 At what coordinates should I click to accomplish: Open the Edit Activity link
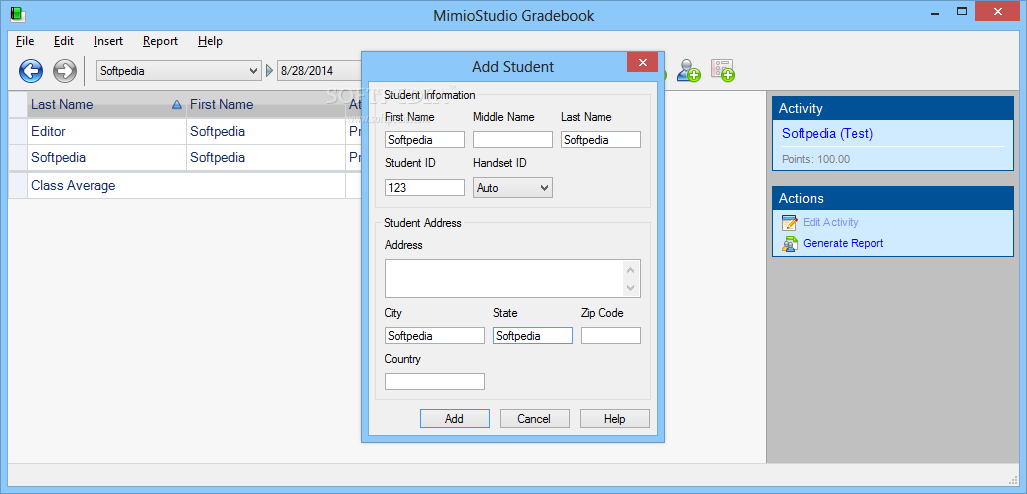pos(831,222)
